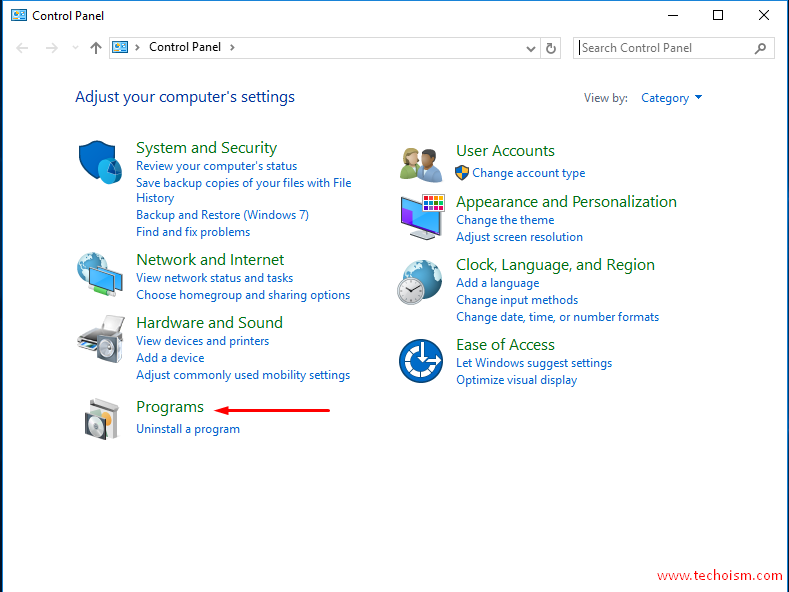Click the Ease of Access icon
This screenshot has width=789, height=592.
(421, 360)
